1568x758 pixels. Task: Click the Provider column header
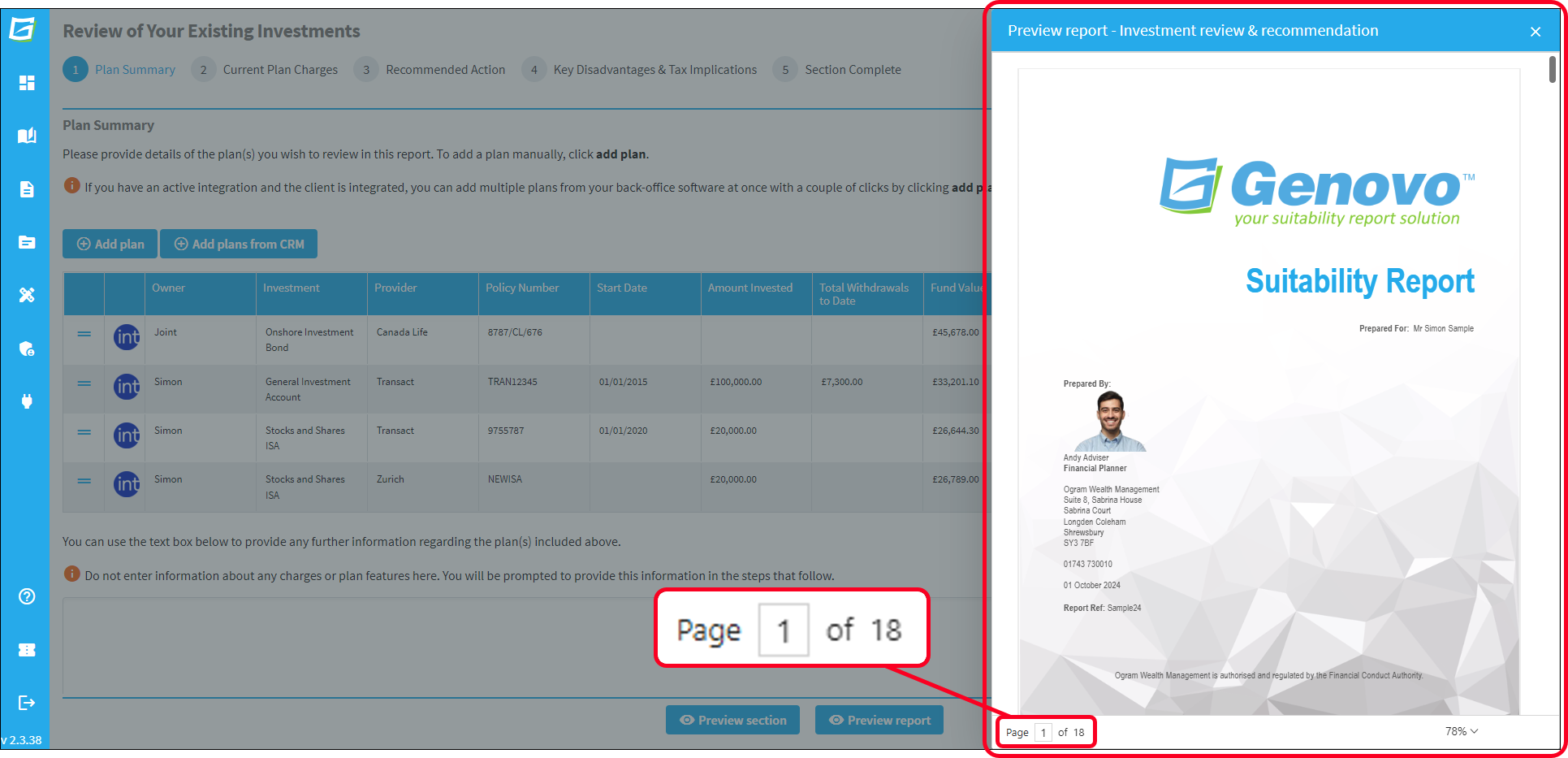pyautogui.click(x=422, y=294)
